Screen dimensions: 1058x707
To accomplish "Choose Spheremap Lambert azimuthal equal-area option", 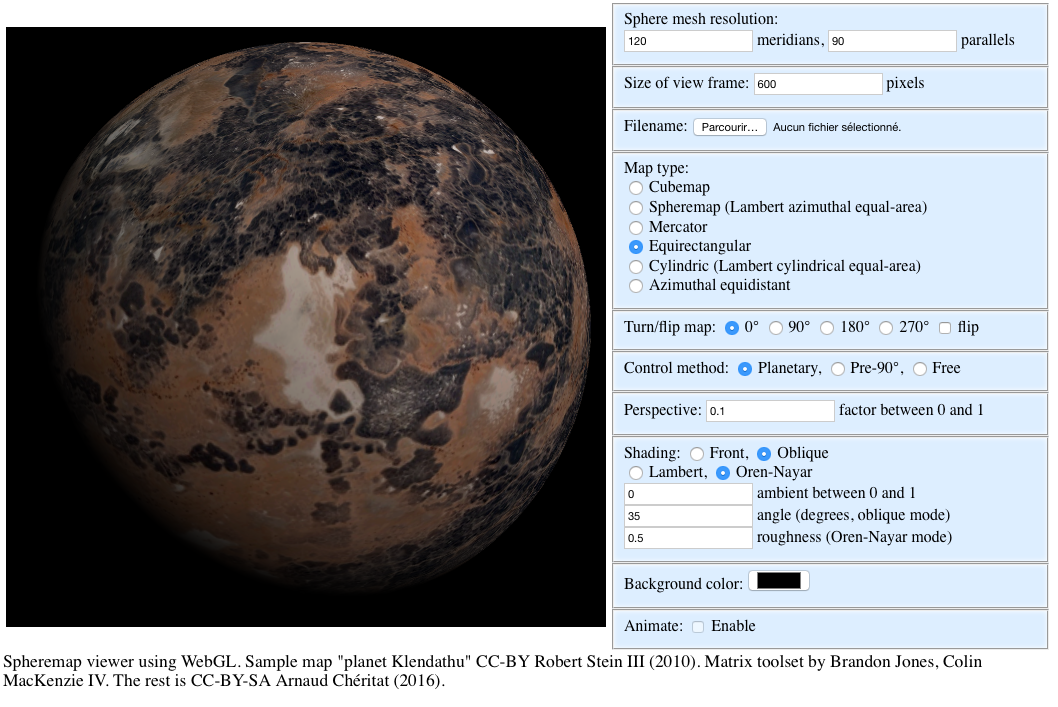I will pos(635,207).
